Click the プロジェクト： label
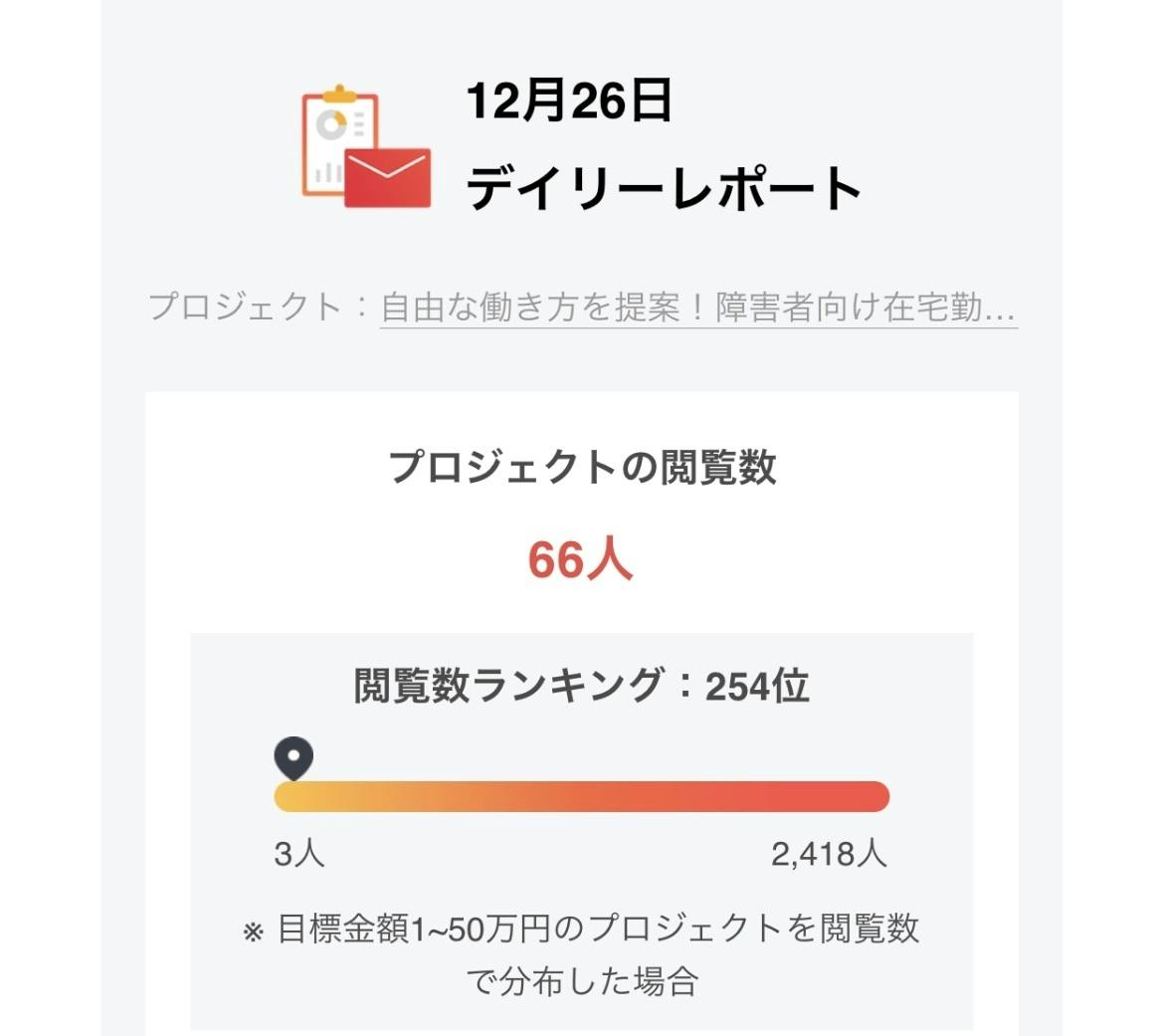The height and width of the screenshot is (1036, 1164). pyautogui.click(x=261, y=307)
